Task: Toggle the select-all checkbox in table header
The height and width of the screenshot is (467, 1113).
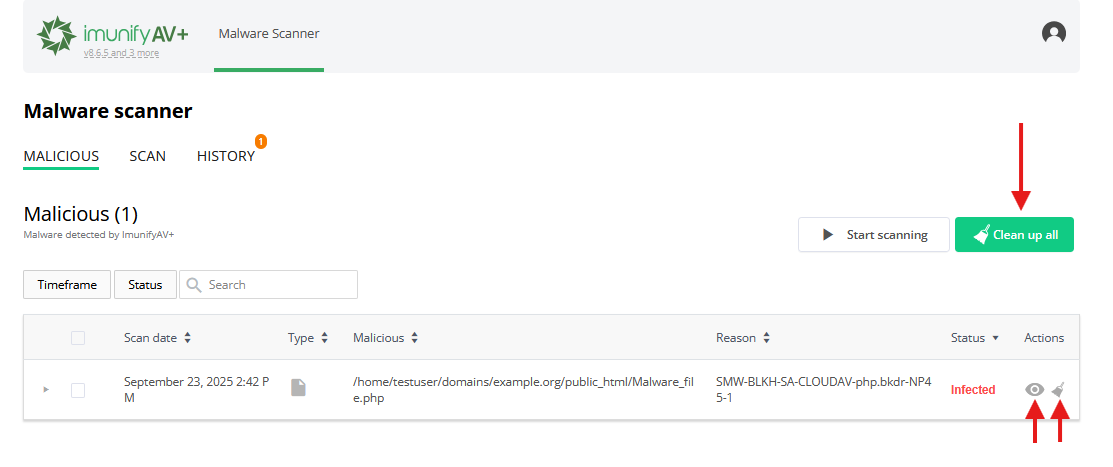Action: pyautogui.click(x=78, y=338)
